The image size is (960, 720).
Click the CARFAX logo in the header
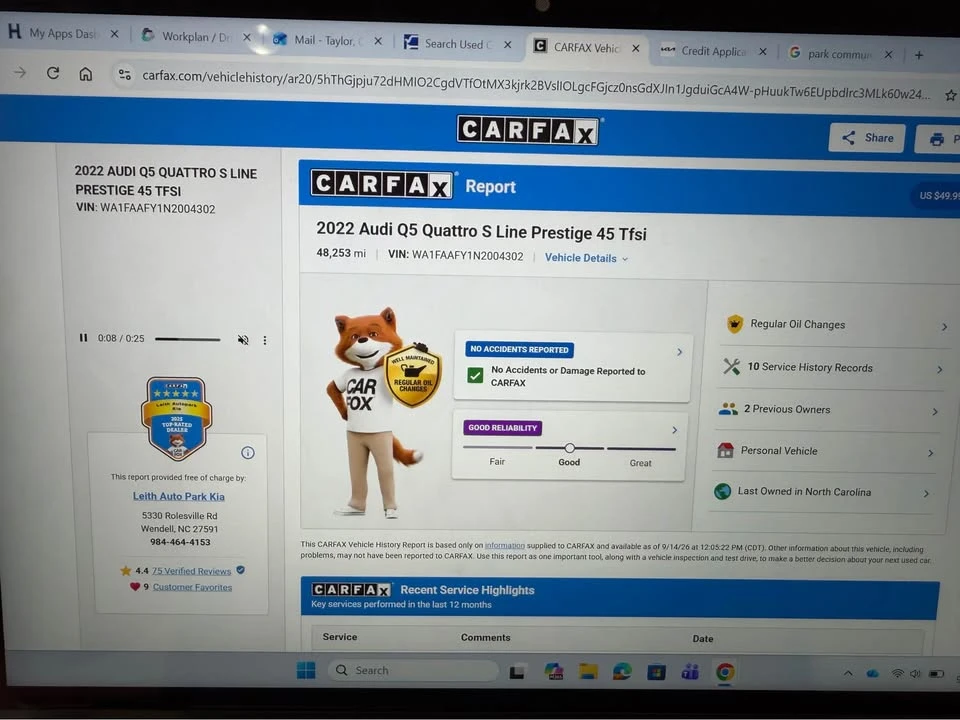pos(528,130)
